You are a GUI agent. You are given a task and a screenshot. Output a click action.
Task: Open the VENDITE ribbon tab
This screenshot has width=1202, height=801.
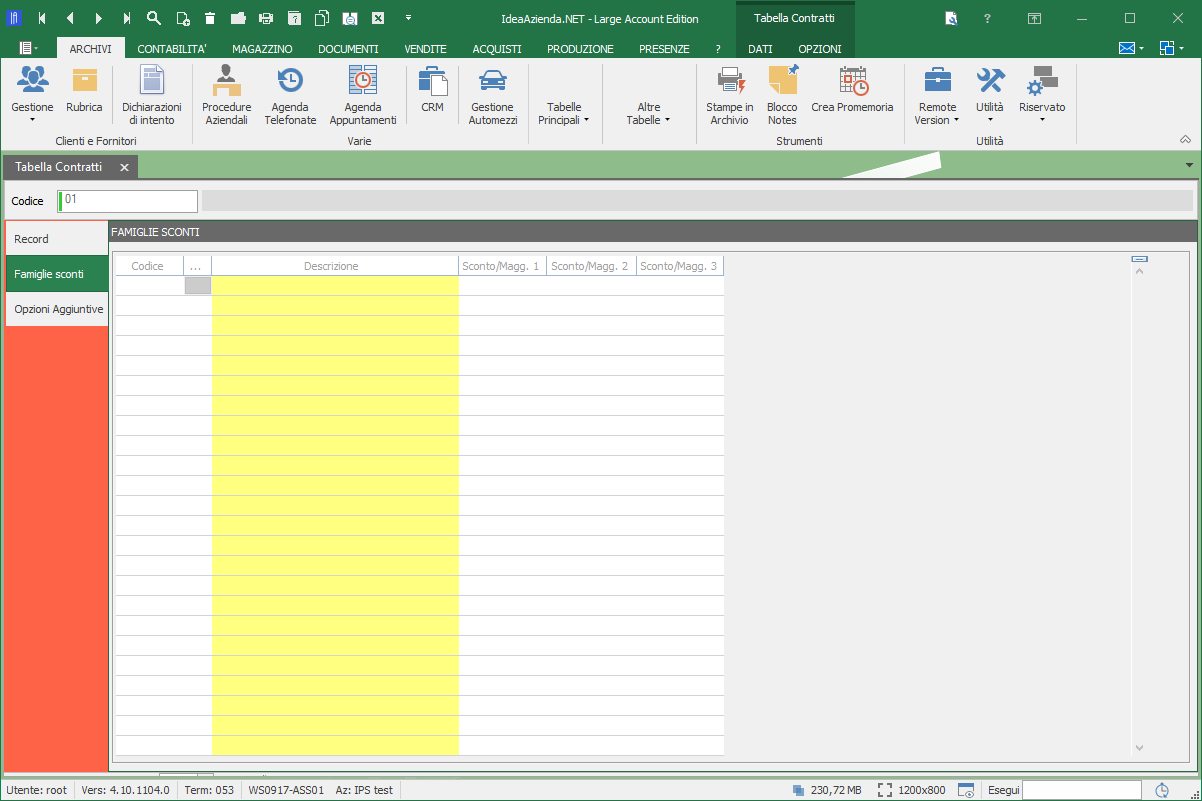pyautogui.click(x=425, y=49)
